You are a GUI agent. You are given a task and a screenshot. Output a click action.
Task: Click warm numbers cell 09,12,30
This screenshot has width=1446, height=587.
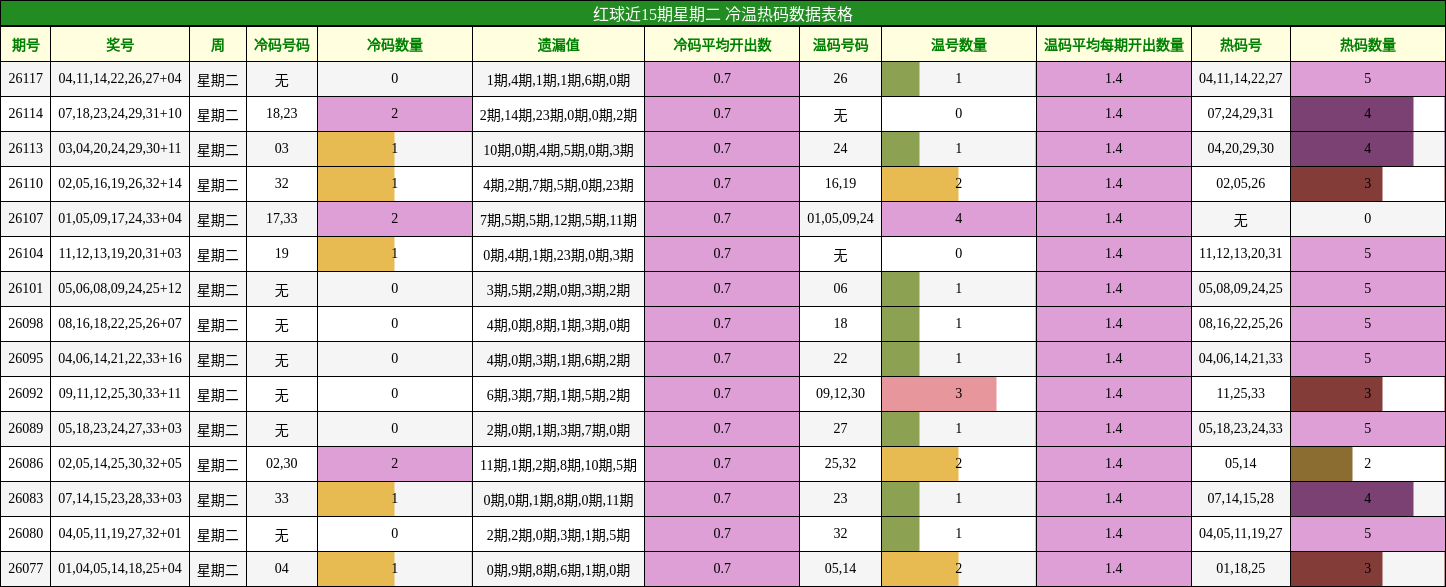click(840, 394)
